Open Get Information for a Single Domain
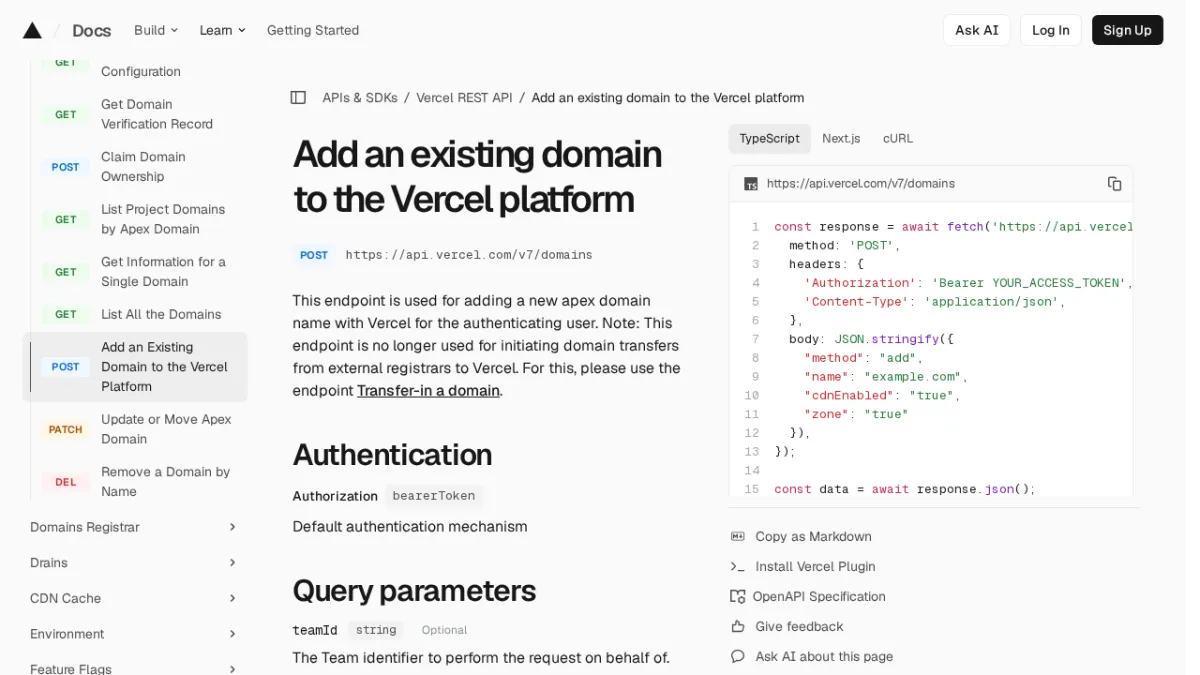Screen dimensions: 1200x675 pyautogui.click(x=163, y=272)
